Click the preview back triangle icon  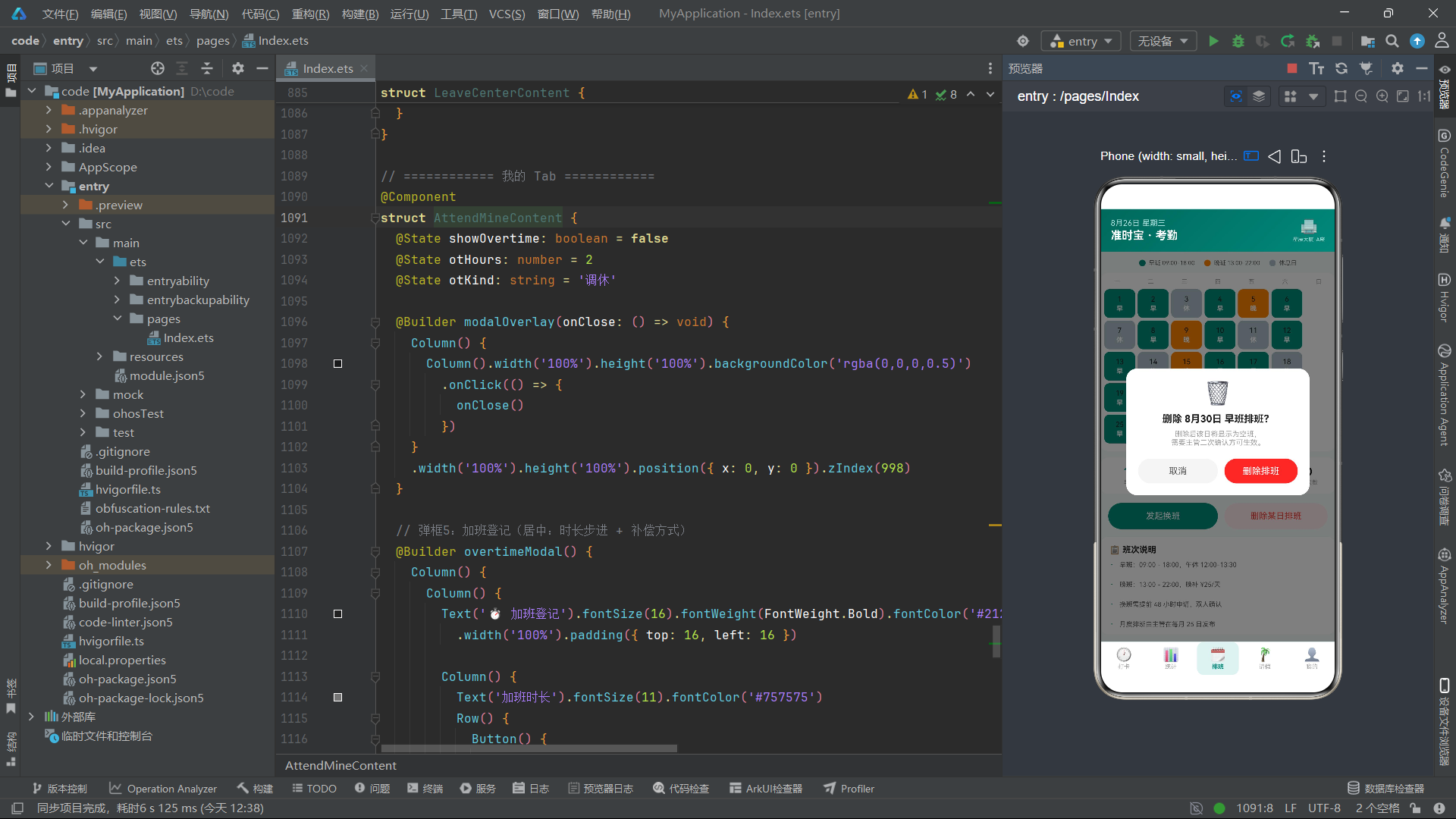[1275, 156]
